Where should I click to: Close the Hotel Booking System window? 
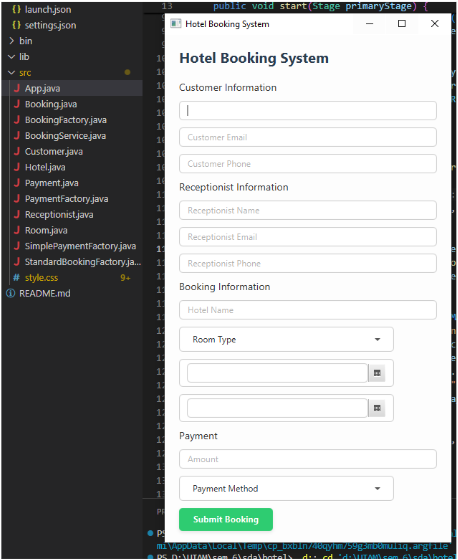tap(434, 24)
